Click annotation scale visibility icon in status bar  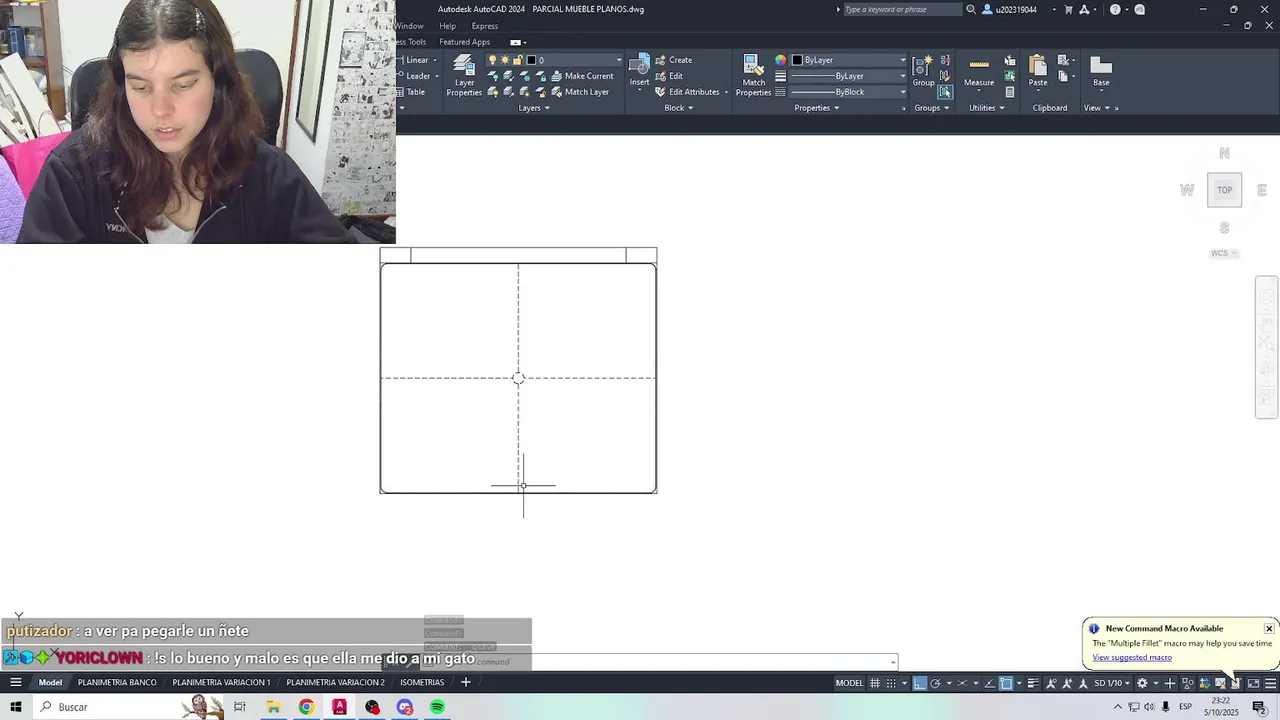pyautogui.click(x=1051, y=683)
